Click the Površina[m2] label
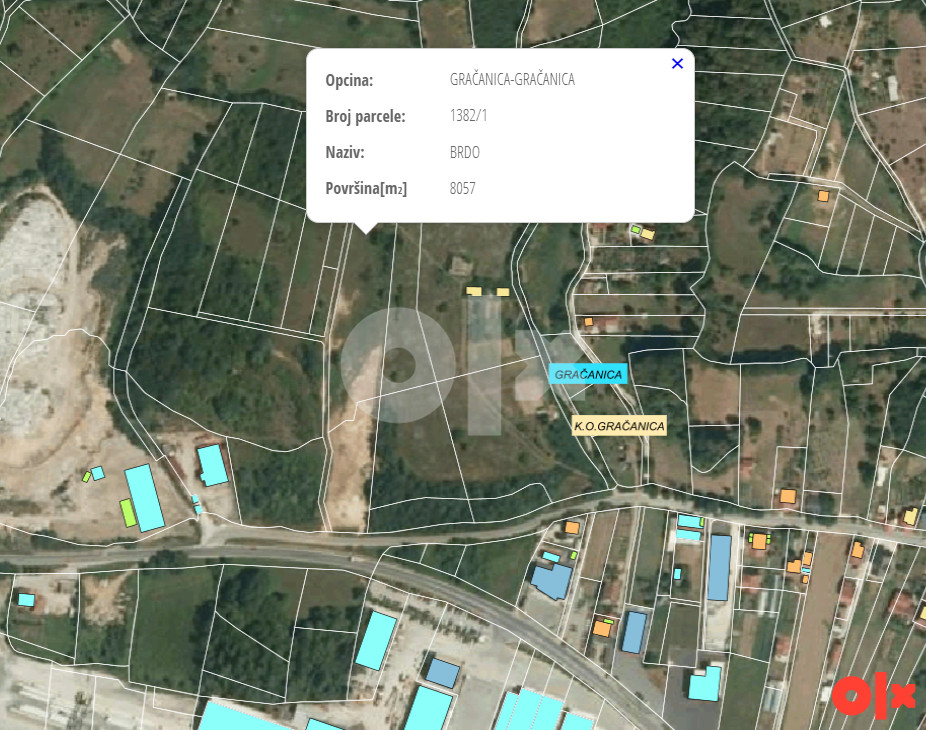The height and width of the screenshot is (730, 926). [x=366, y=188]
